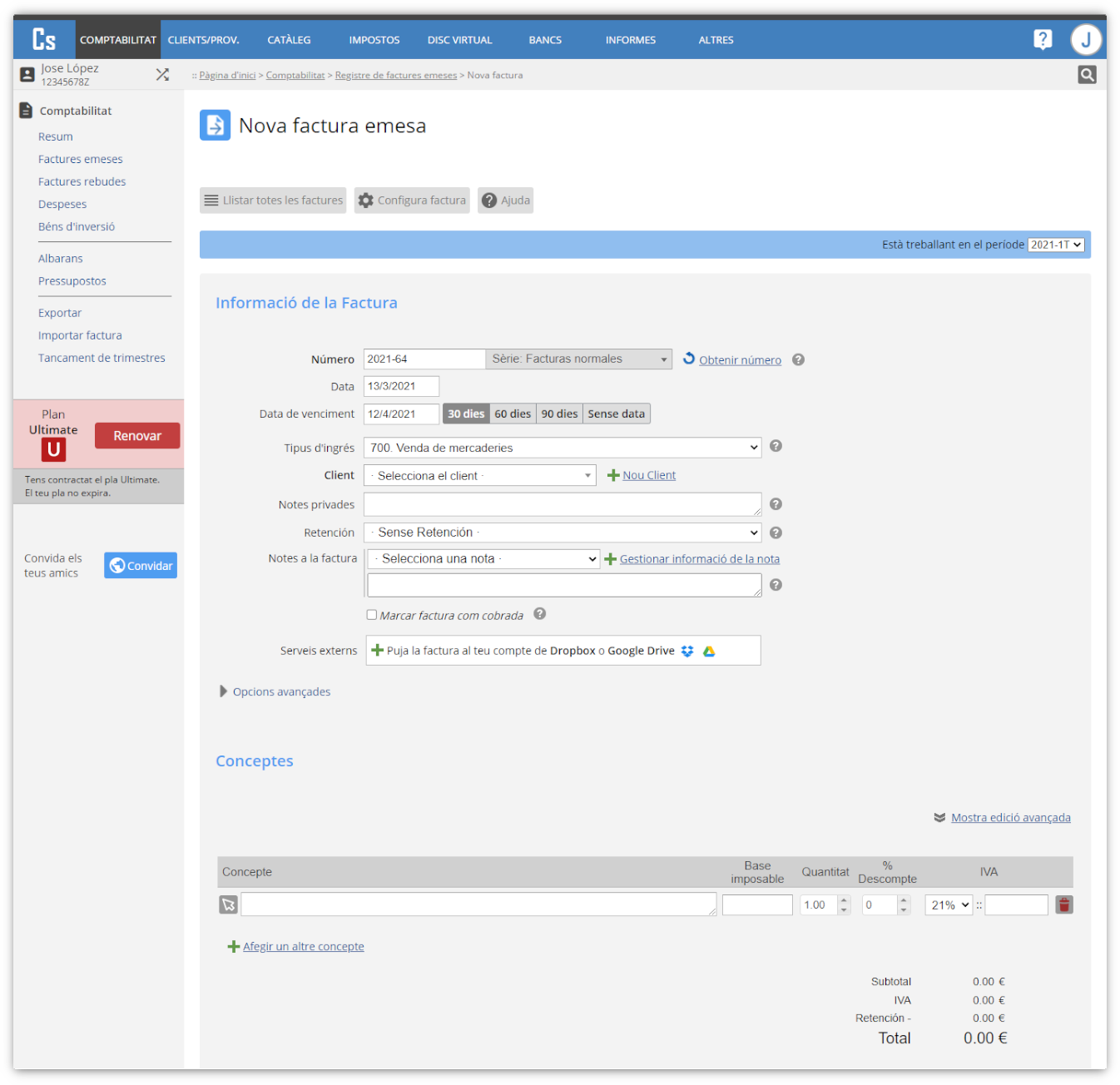Tick the Marcar factura com cobrada checkbox
1120x1085 pixels.
pos(372,615)
